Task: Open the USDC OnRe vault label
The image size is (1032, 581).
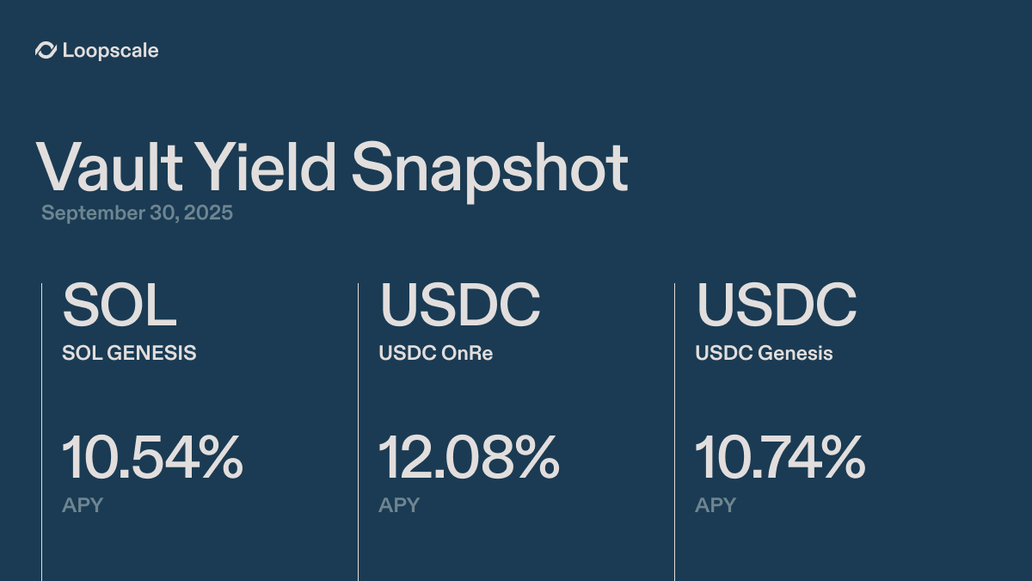Action: [435, 353]
